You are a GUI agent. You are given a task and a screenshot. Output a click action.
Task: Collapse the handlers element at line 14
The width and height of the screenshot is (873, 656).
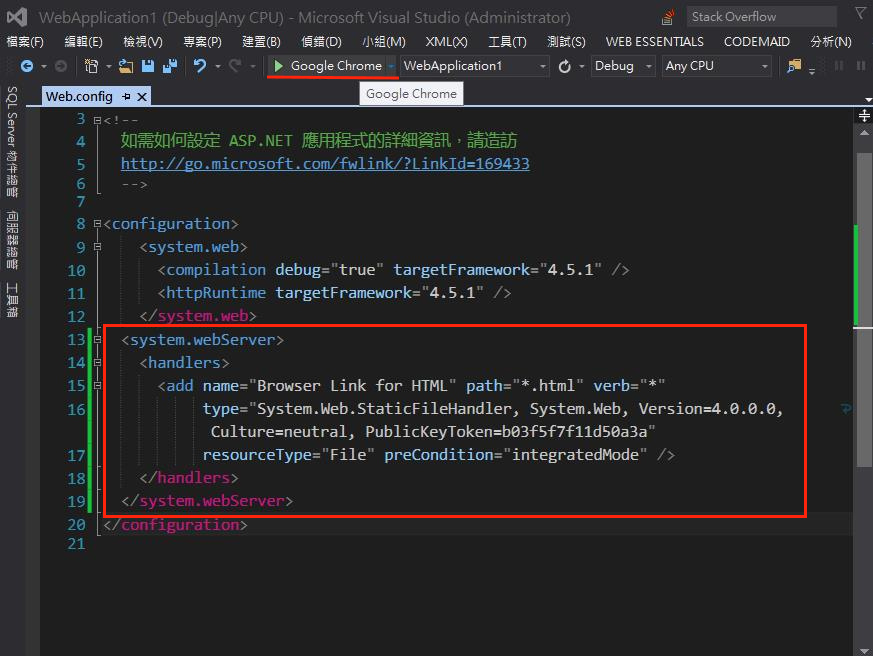coord(97,363)
